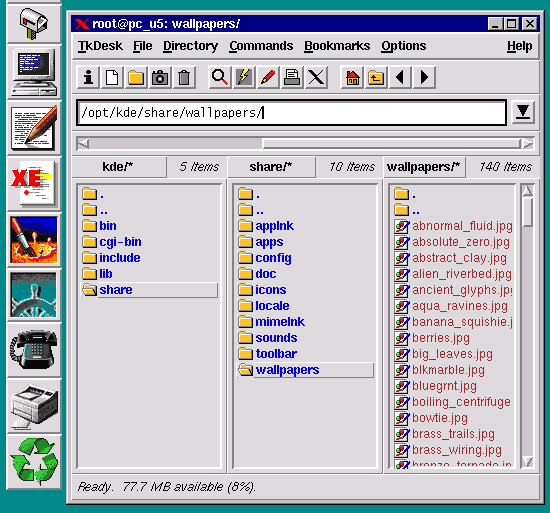Open the computer terminal icon in app bar
Image resolution: width=550 pixels, height=513 pixels.
pyautogui.click(x=34, y=73)
